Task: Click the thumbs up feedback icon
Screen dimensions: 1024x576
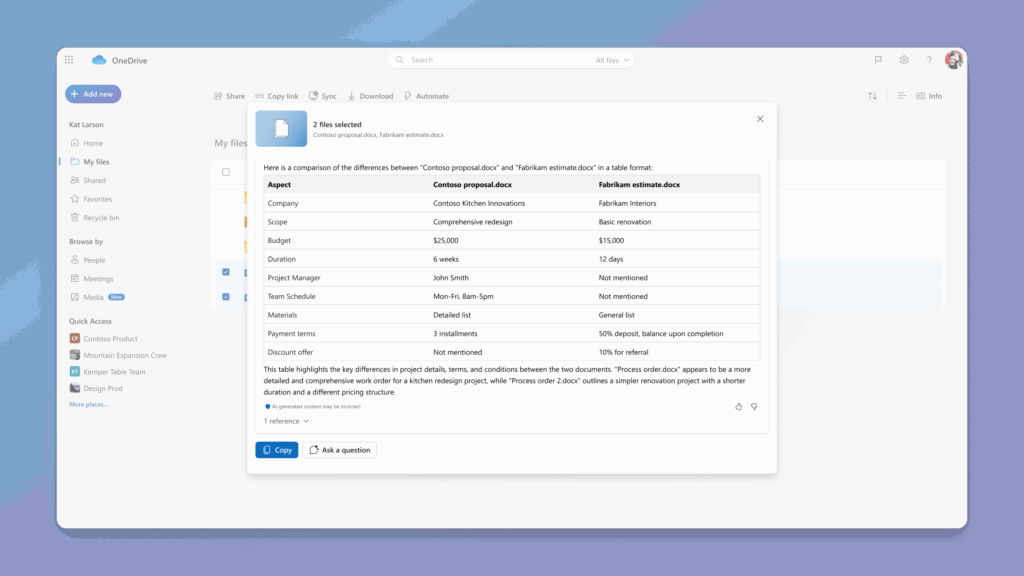Action: coord(739,407)
